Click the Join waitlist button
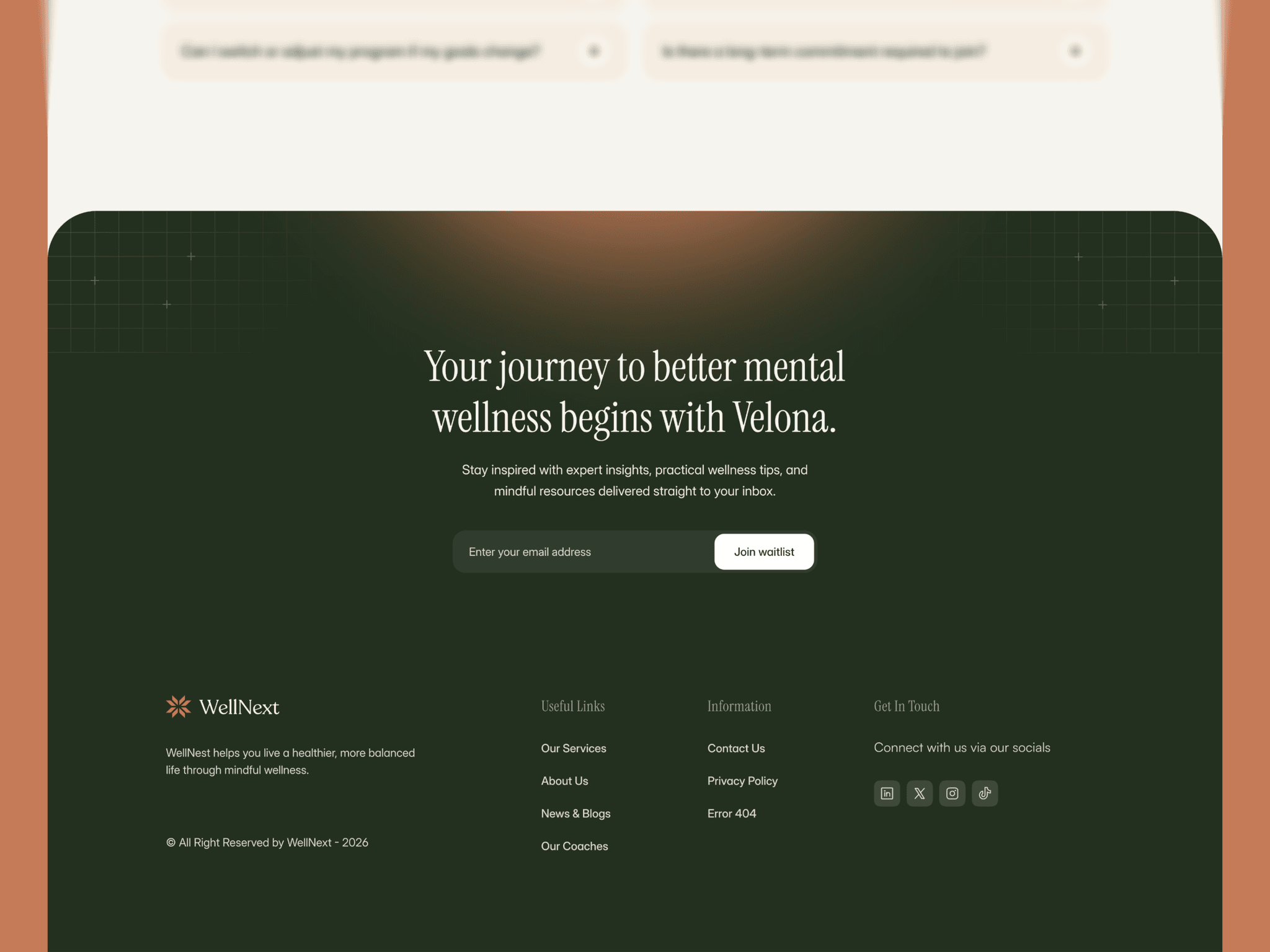 coord(764,552)
